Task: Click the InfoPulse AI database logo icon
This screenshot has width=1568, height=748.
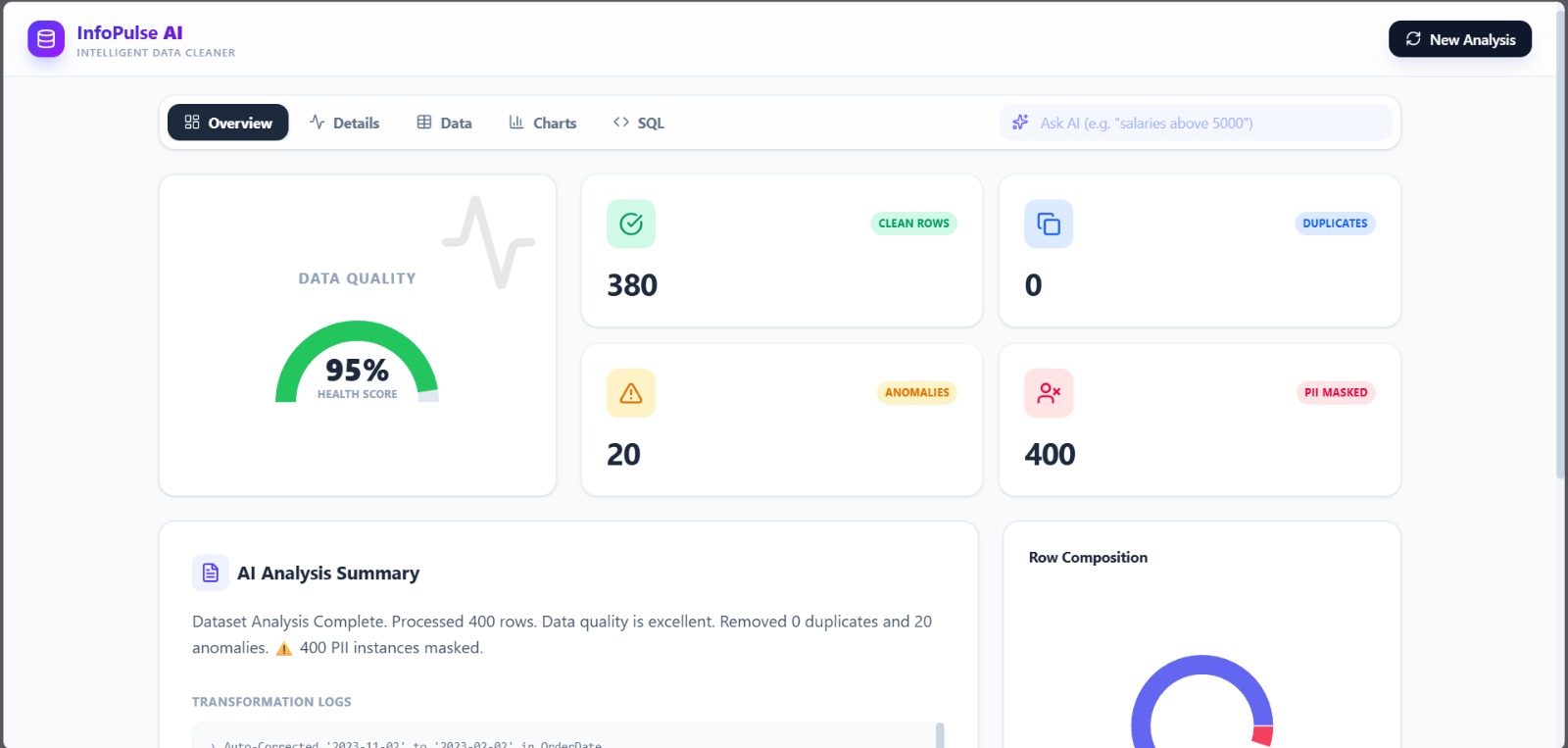Action: click(46, 39)
